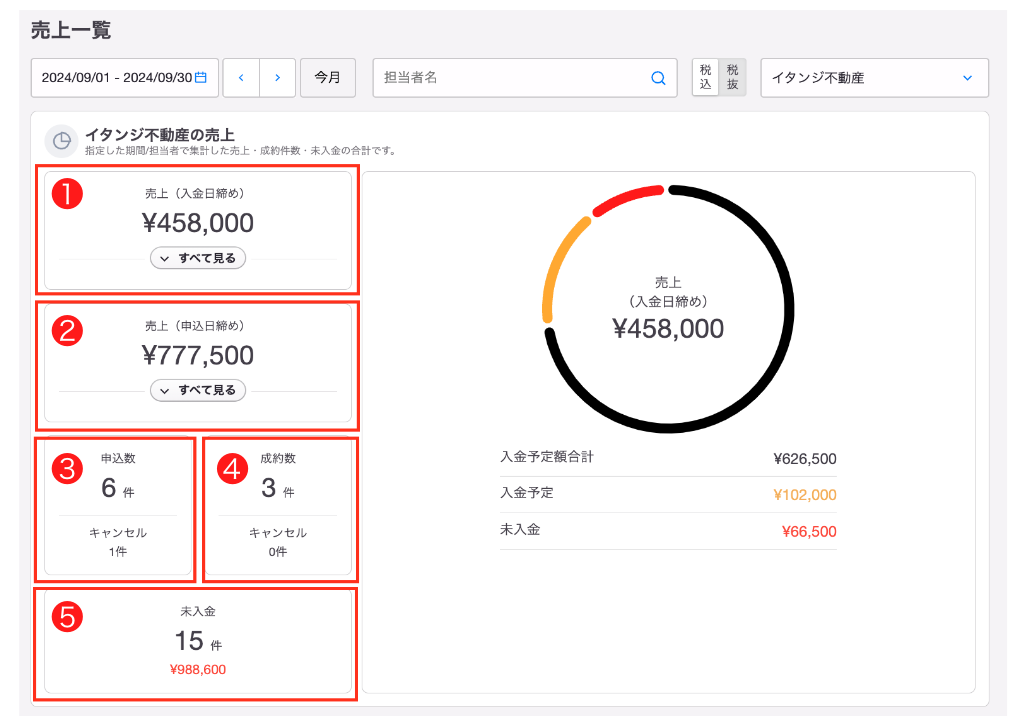Click the 入金予定額合計 ¥626,500 value
The image size is (1023, 716).
coord(804,459)
